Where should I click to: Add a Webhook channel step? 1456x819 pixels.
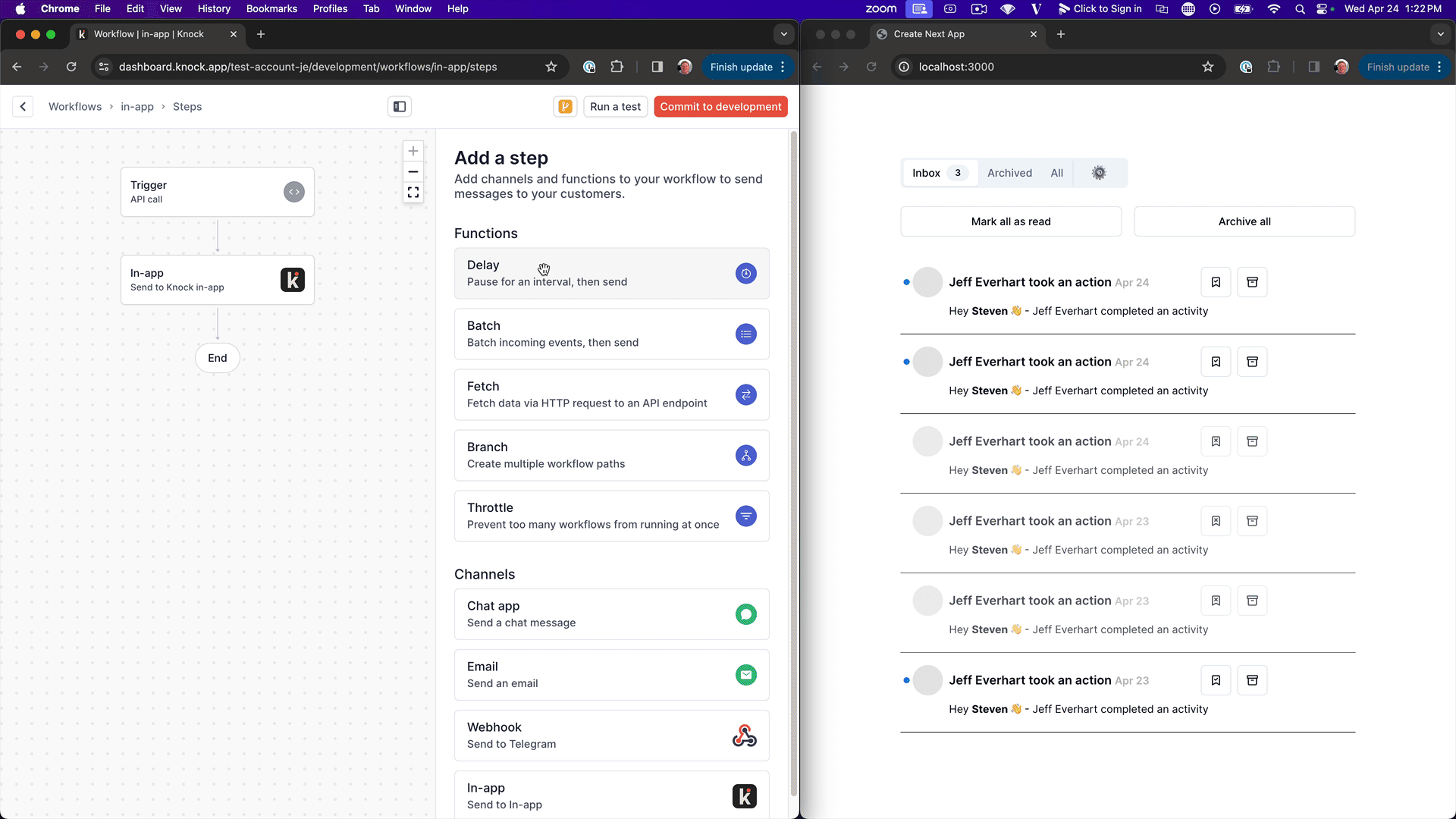pos(611,736)
